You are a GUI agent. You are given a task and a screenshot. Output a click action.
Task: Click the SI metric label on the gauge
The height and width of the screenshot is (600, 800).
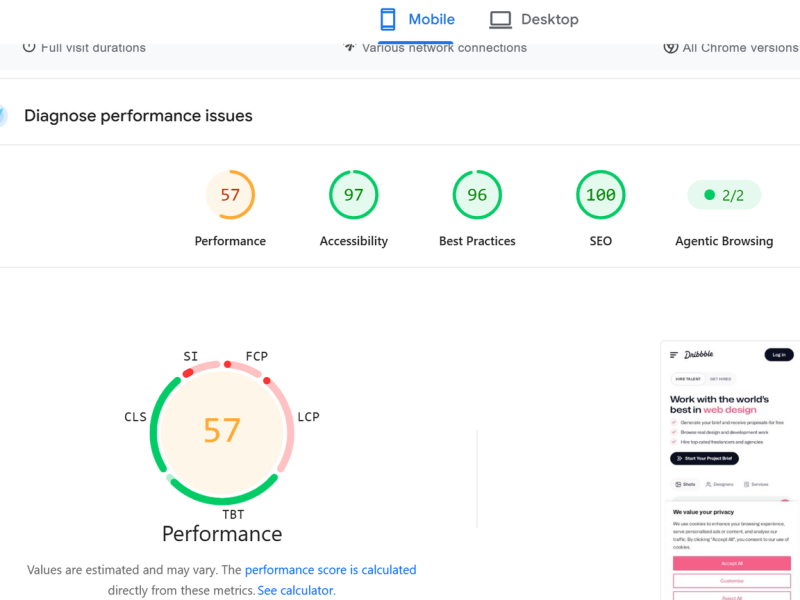tap(191, 356)
